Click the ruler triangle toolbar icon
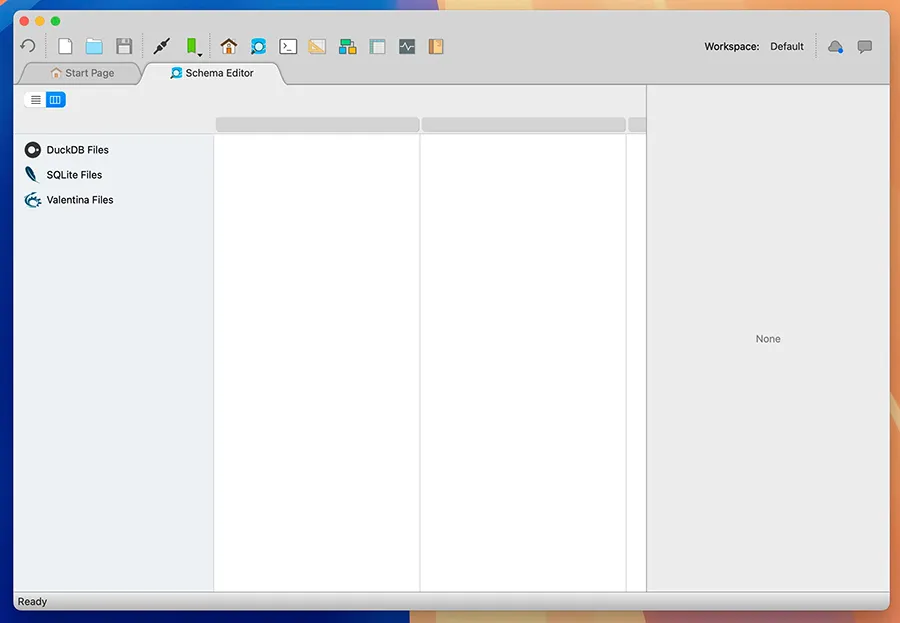The image size is (900, 623). [317, 46]
